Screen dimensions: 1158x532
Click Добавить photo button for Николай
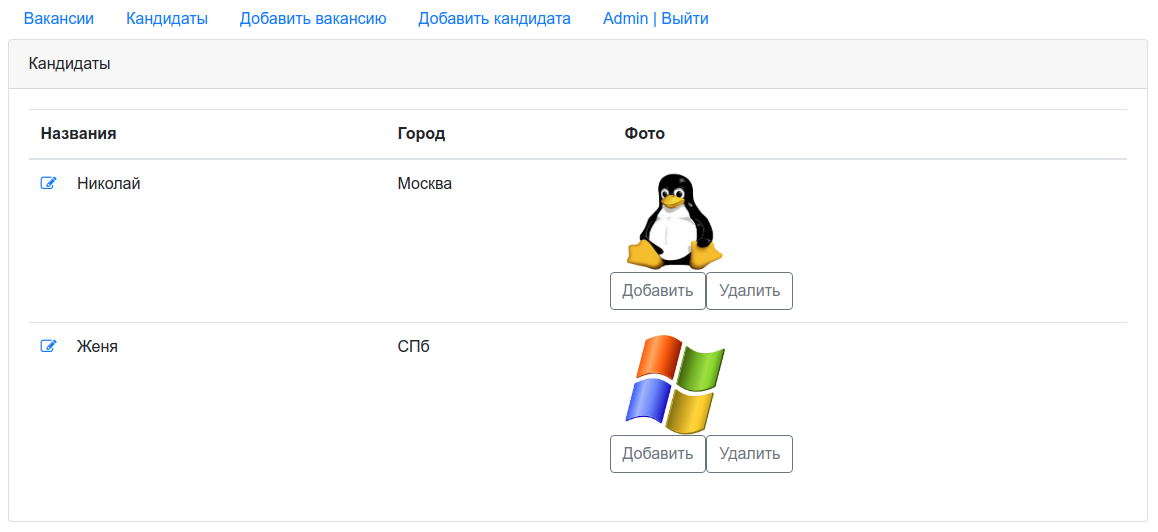point(657,290)
